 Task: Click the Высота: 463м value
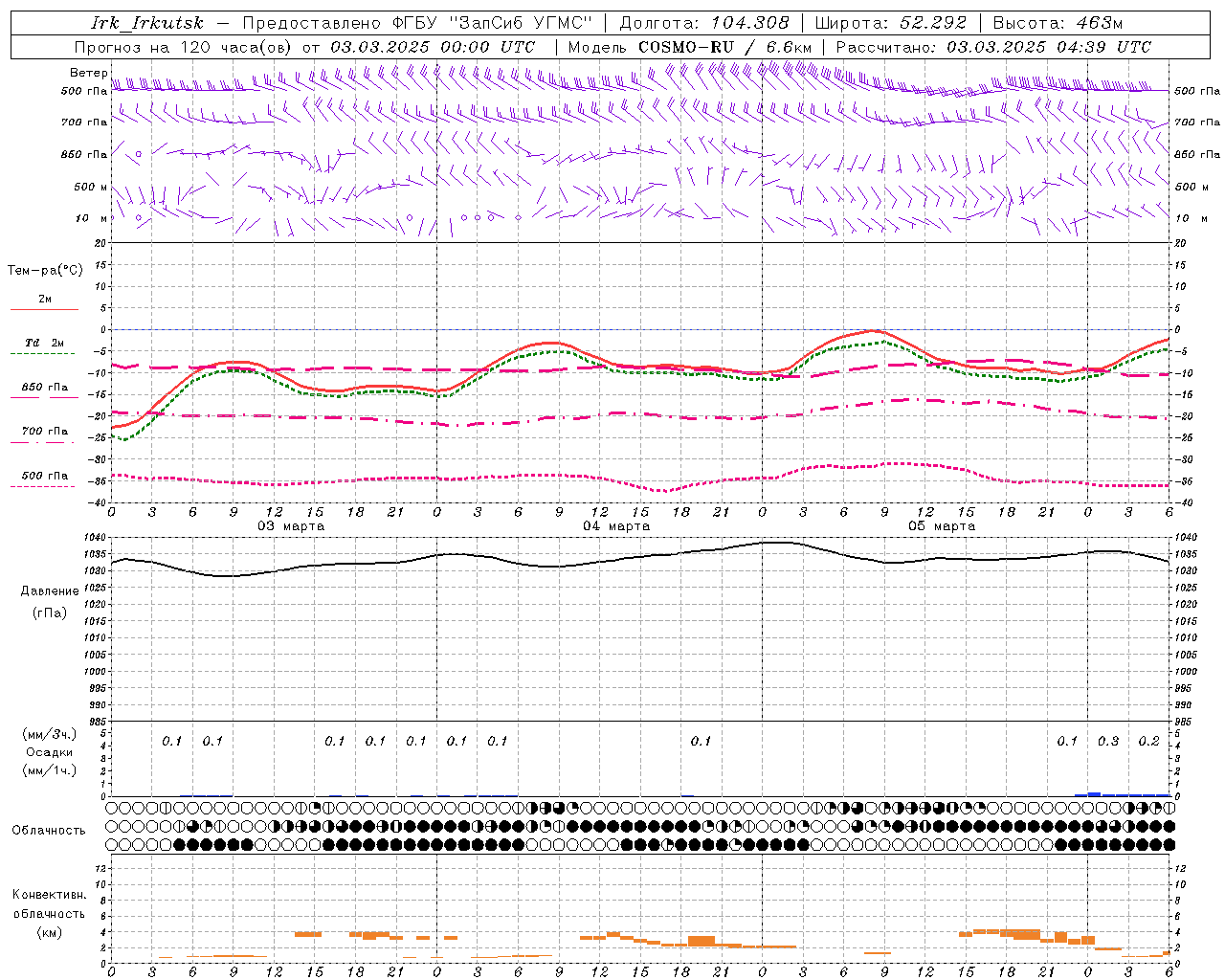pyautogui.click(x=1058, y=23)
